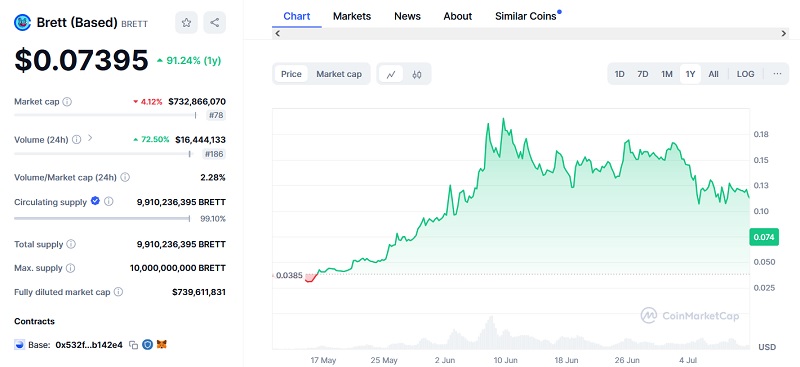
Task: Open Market cap info tooltip icon
Action: click(x=67, y=102)
